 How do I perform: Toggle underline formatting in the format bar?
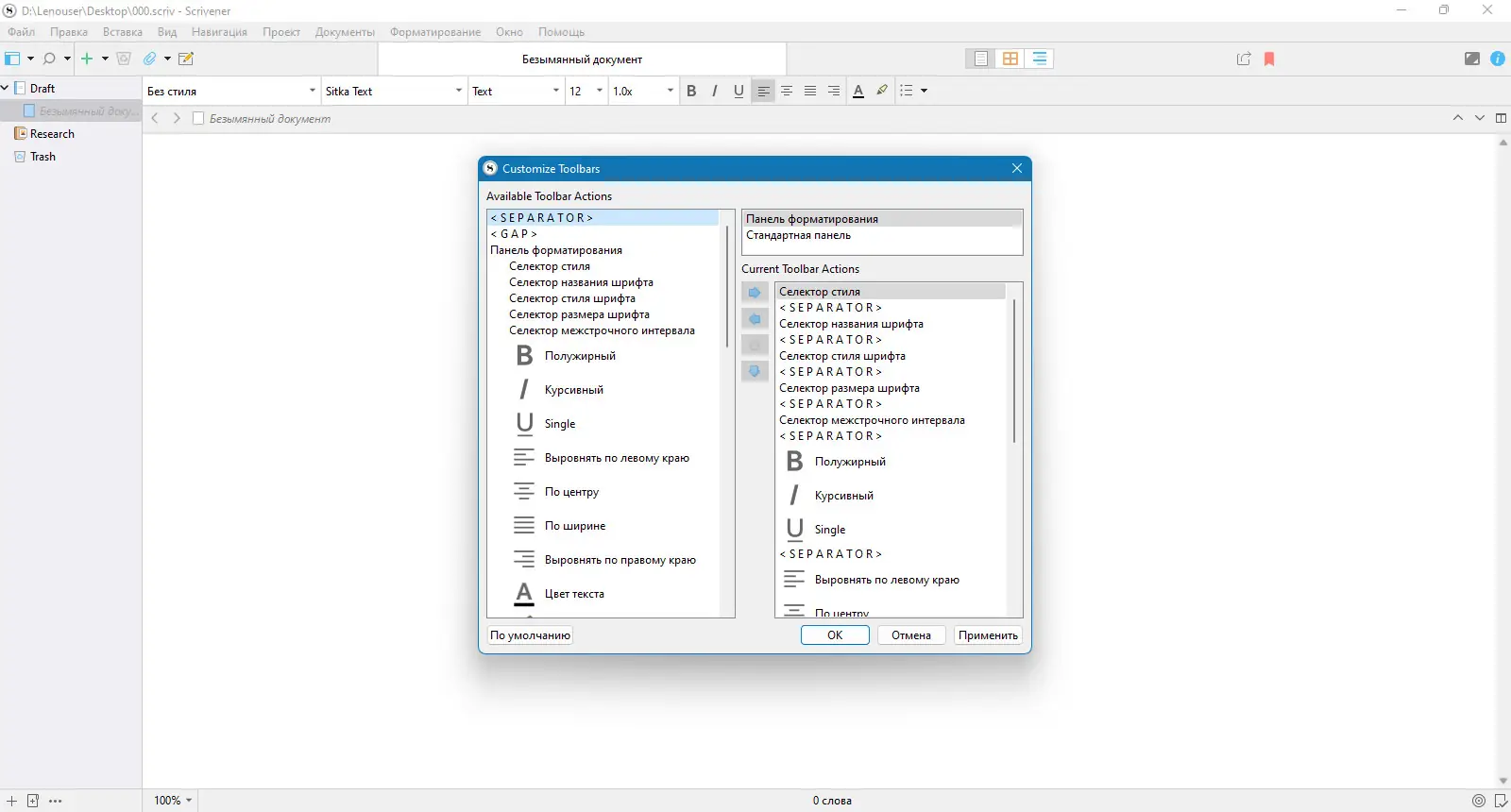click(739, 91)
